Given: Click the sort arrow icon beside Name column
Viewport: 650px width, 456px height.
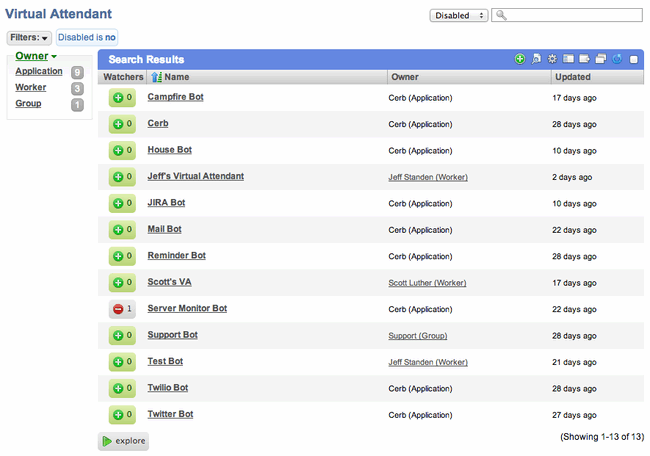Looking at the screenshot, I should point(156,77).
